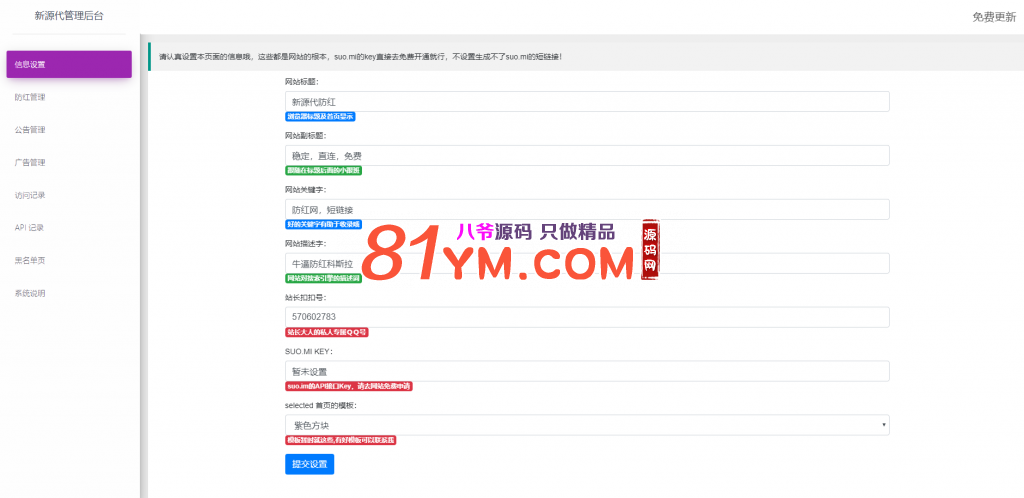The width and height of the screenshot is (1024, 498).
Task: Click the 站长扣扣号: label
Action: [305, 298]
